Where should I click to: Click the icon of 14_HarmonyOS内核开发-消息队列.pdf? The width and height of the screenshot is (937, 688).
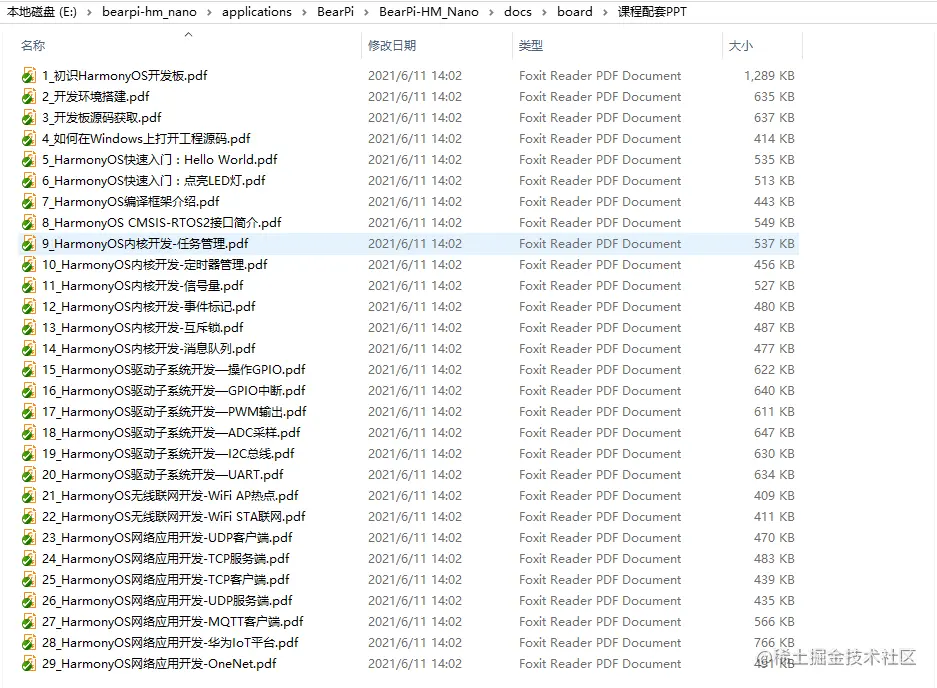[x=29, y=348]
